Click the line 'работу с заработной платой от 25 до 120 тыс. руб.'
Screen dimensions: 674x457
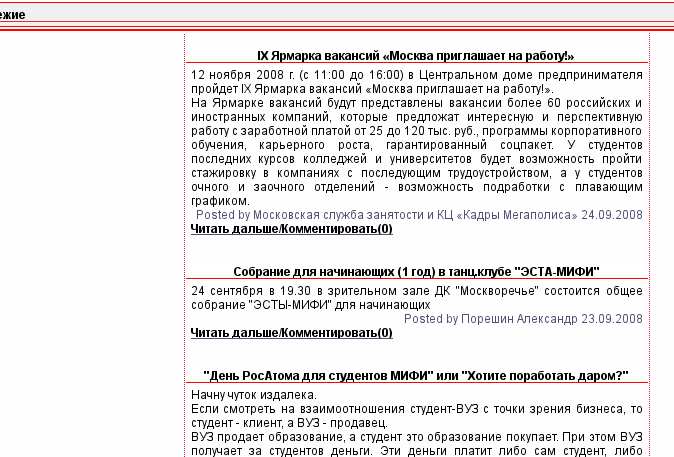pyautogui.click(x=417, y=131)
